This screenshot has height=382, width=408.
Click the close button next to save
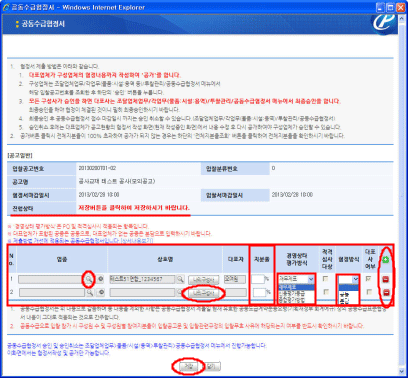tap(211, 367)
